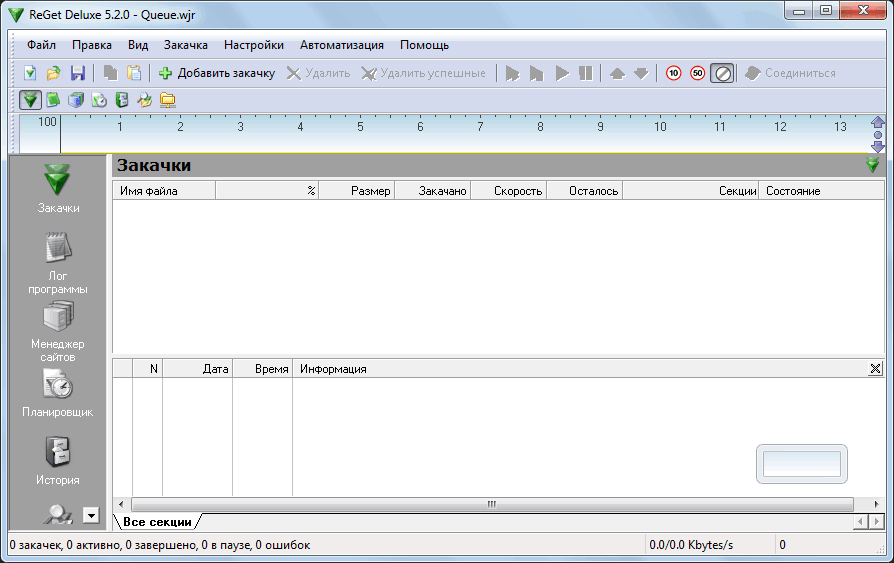The image size is (894, 563).
Task: Toggle the no speed limit sign
Action: coord(722,73)
